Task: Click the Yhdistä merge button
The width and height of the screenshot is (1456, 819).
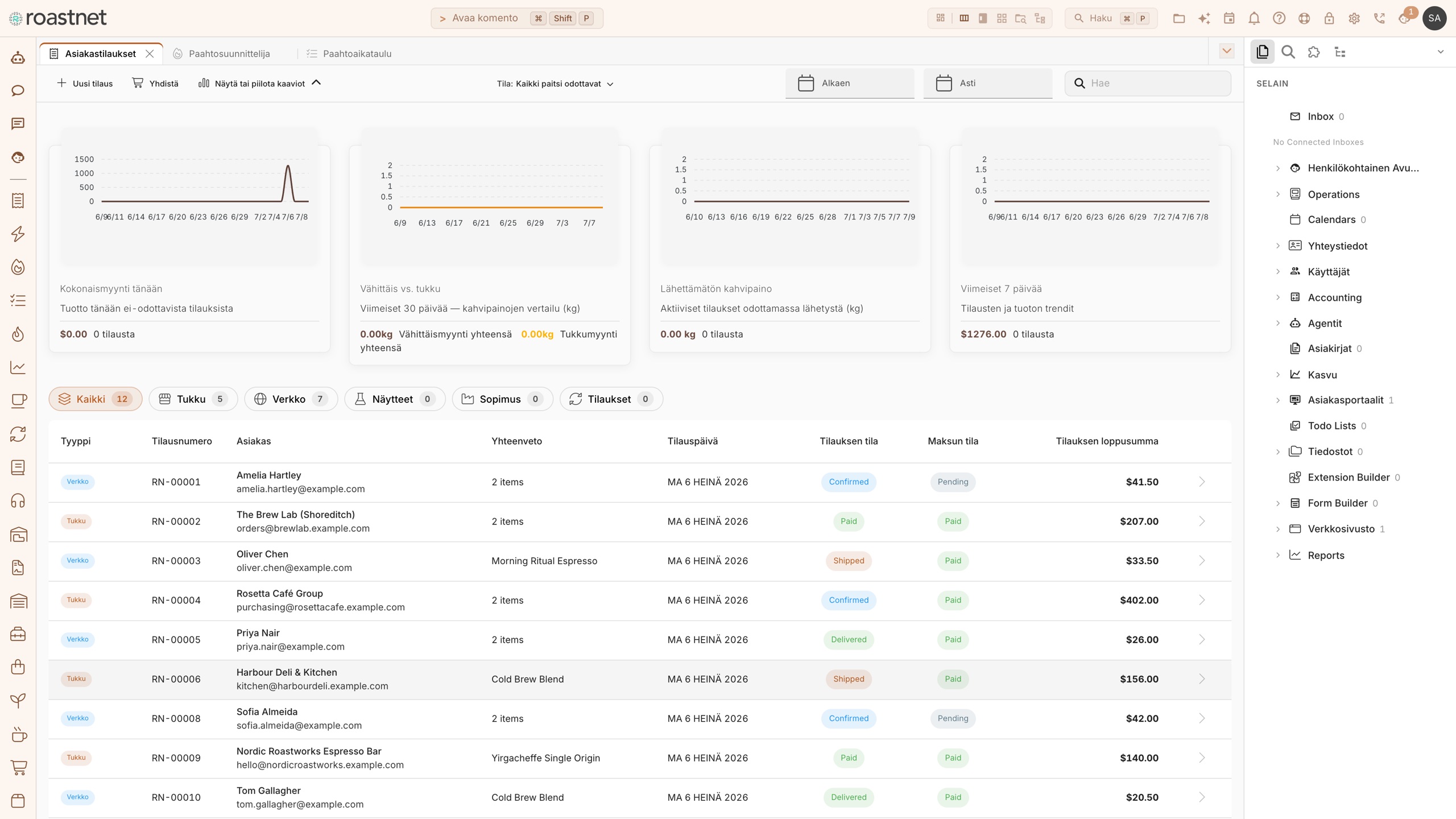Action: pos(155,84)
